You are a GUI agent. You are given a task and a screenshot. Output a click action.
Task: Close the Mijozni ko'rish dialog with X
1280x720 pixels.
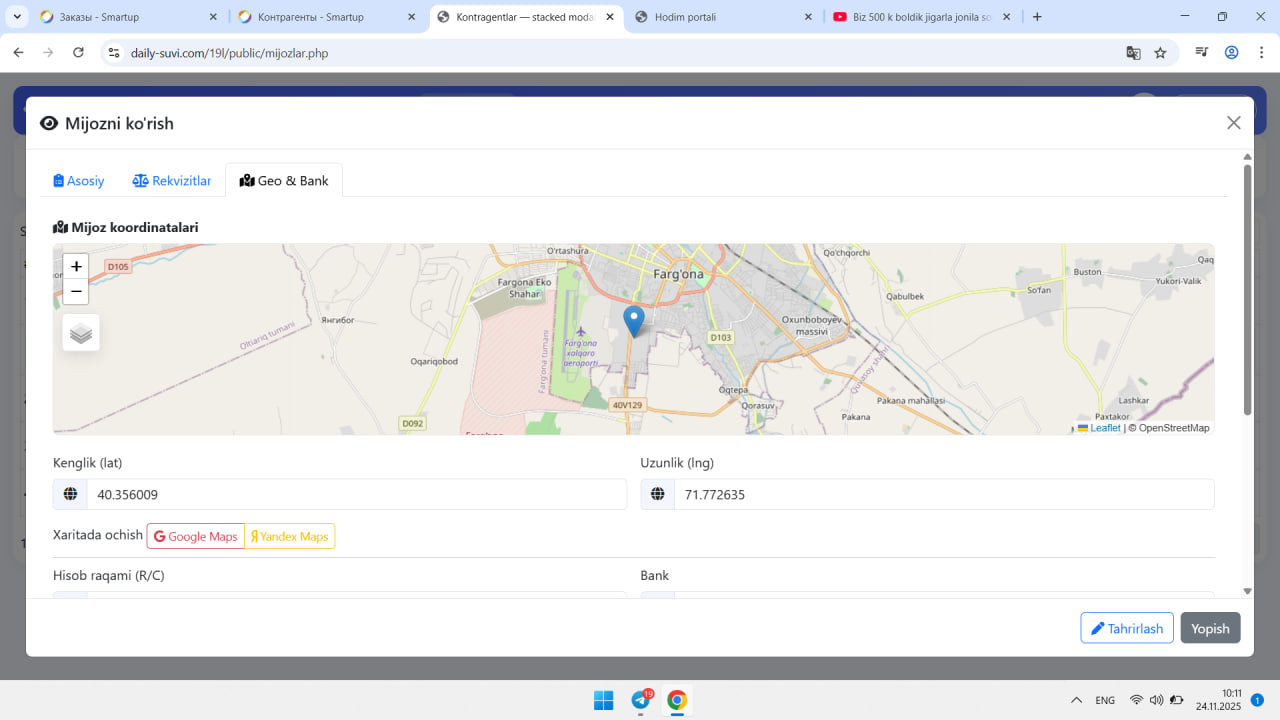click(1233, 123)
